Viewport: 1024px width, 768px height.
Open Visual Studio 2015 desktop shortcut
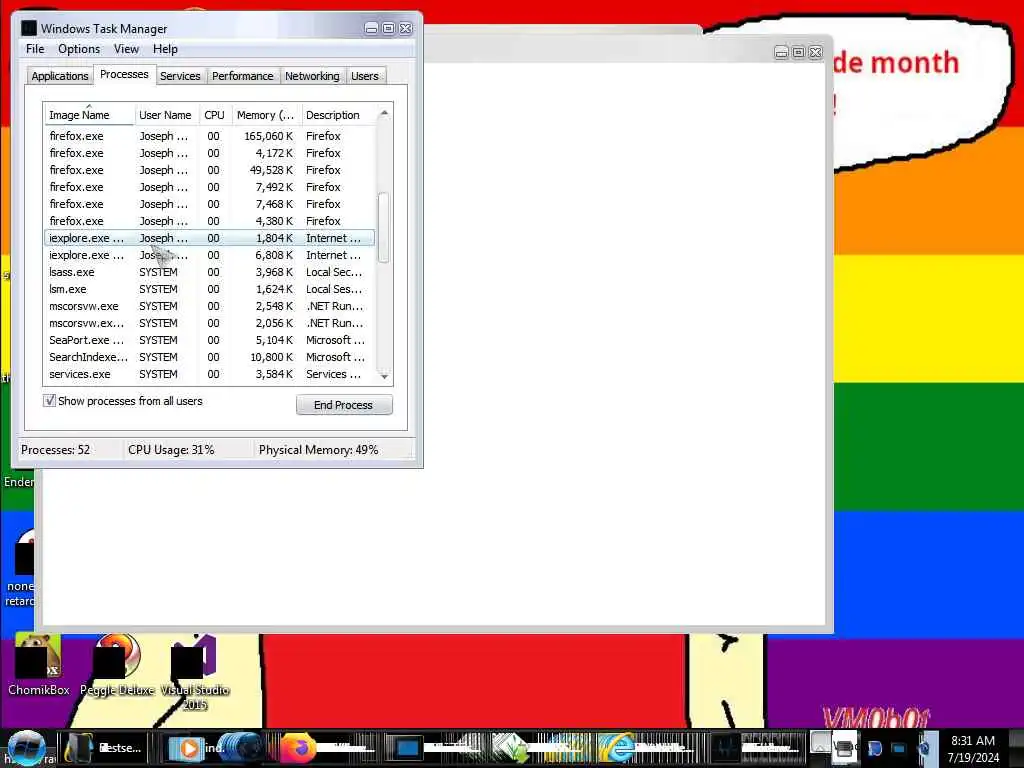pyautogui.click(x=195, y=673)
